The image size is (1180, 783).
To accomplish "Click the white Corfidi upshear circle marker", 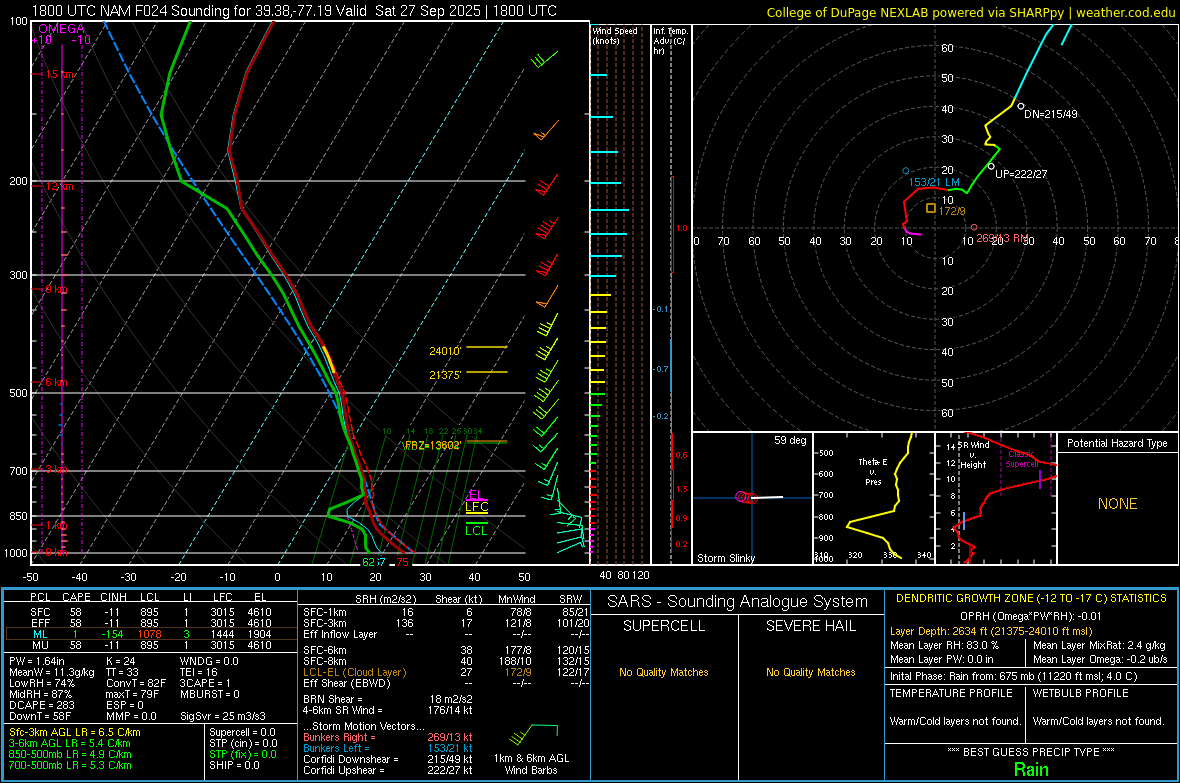I will [x=991, y=166].
